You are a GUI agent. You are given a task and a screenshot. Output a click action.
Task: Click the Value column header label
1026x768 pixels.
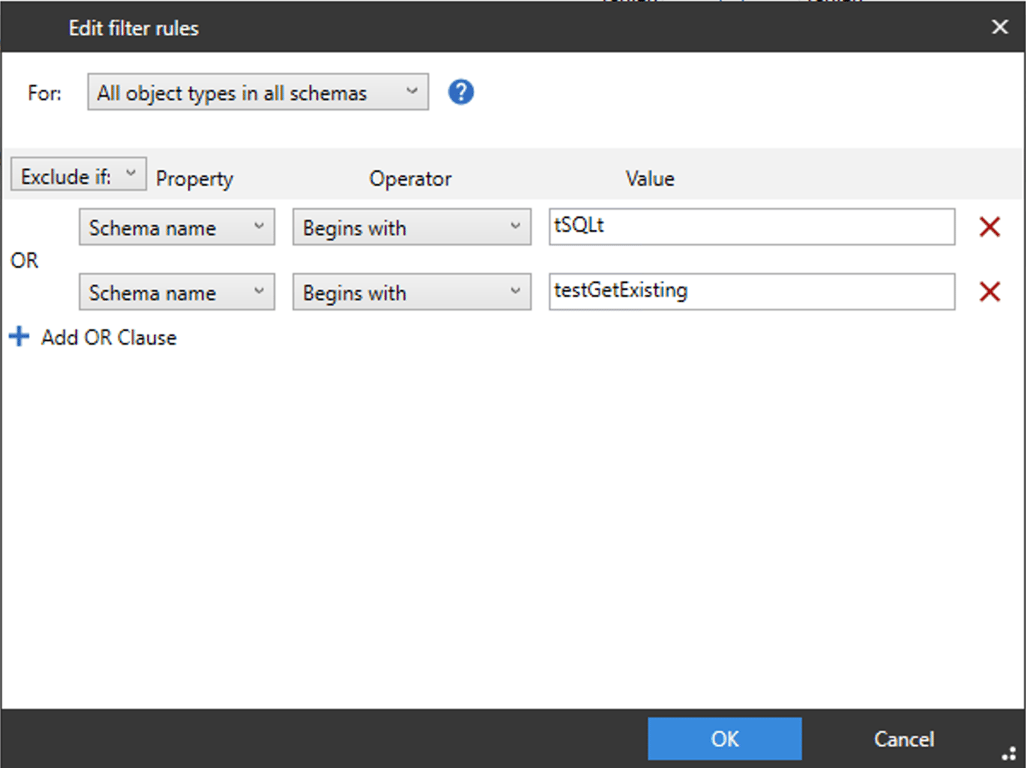[x=650, y=179]
